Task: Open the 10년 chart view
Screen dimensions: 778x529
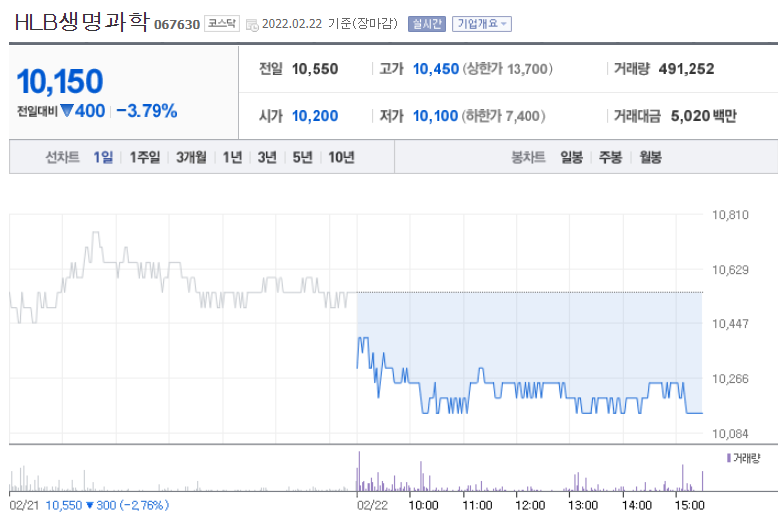Action: pyautogui.click(x=341, y=157)
